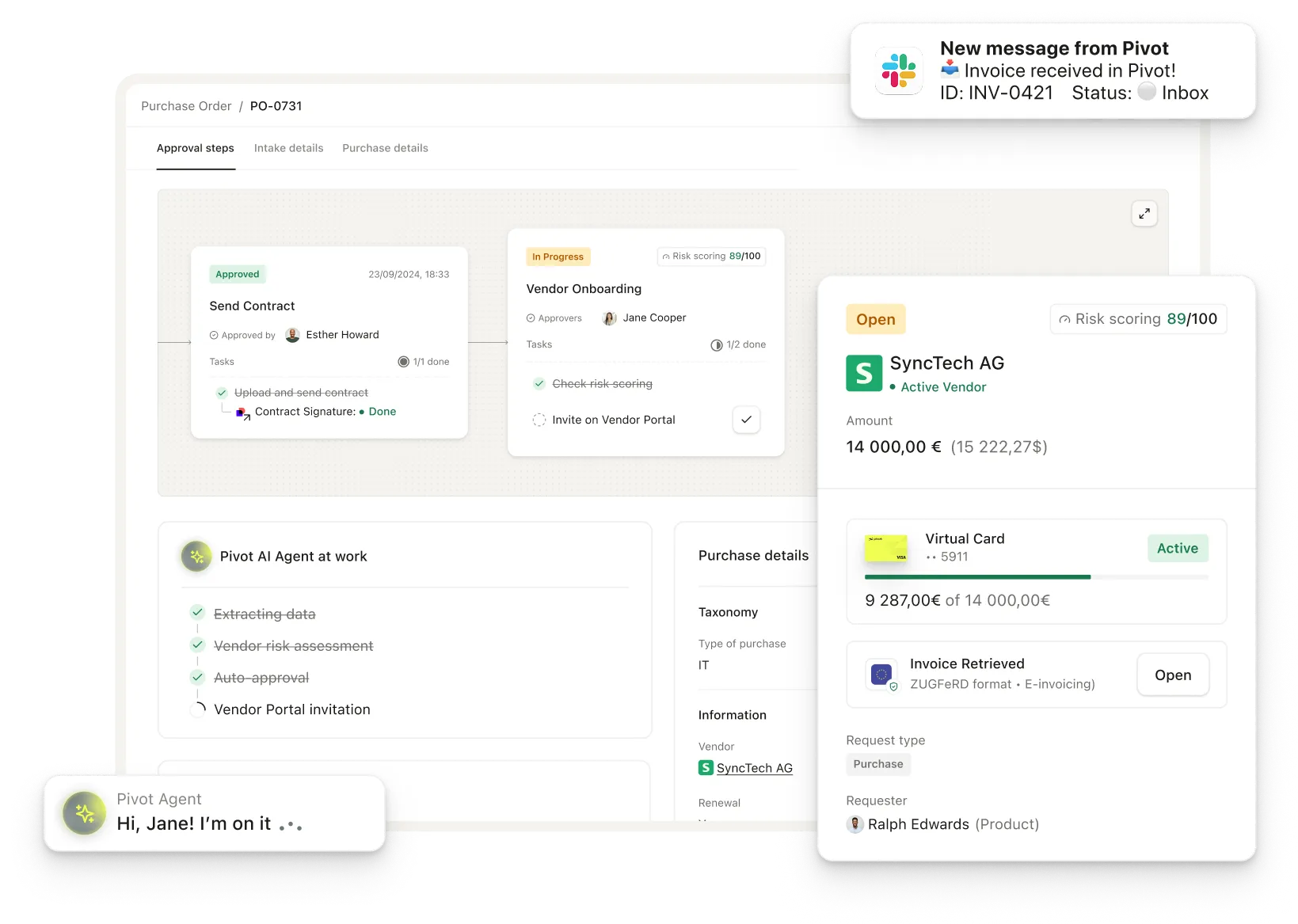Click the Purchase request type tag

[x=878, y=764]
